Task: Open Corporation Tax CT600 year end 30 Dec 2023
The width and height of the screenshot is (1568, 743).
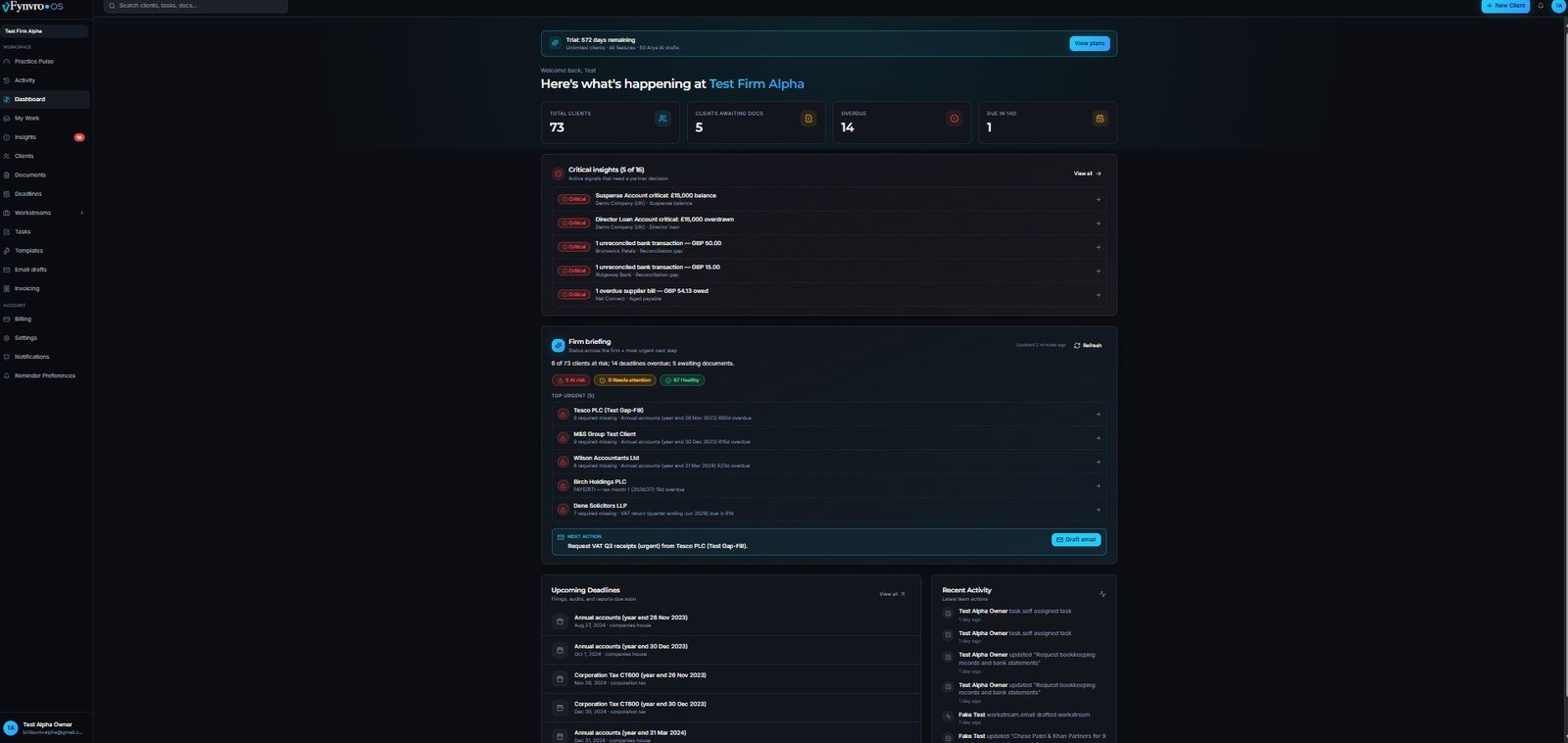Action: [731, 708]
